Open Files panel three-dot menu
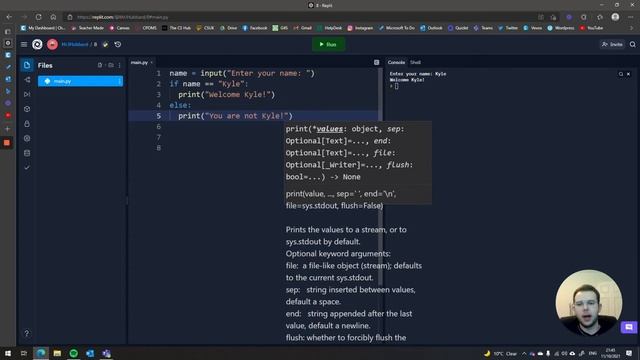640x360 pixels. tap(120, 65)
